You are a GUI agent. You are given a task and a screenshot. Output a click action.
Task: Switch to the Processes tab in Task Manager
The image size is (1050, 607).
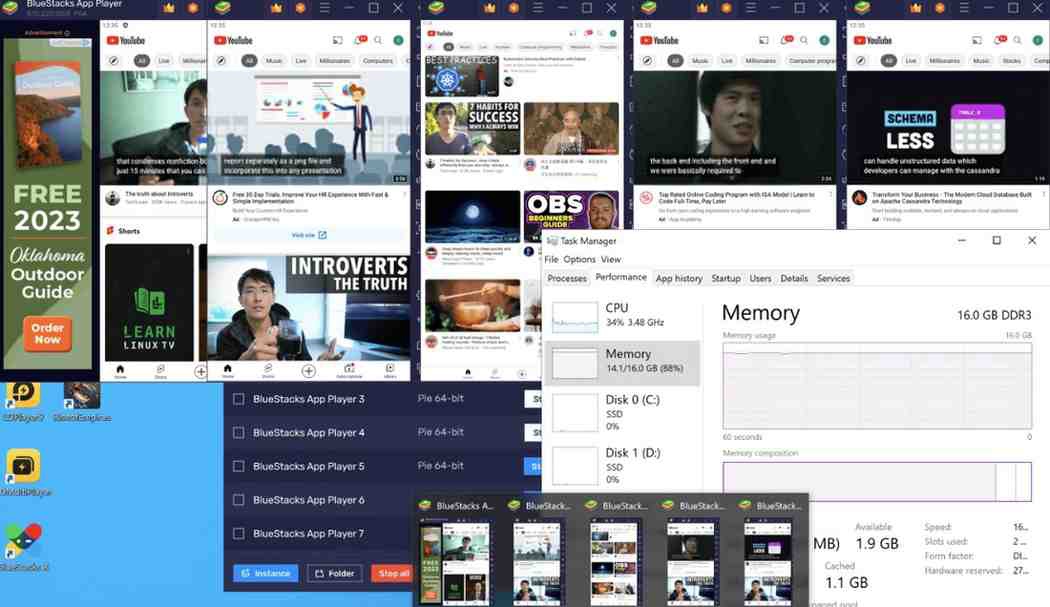pos(567,278)
